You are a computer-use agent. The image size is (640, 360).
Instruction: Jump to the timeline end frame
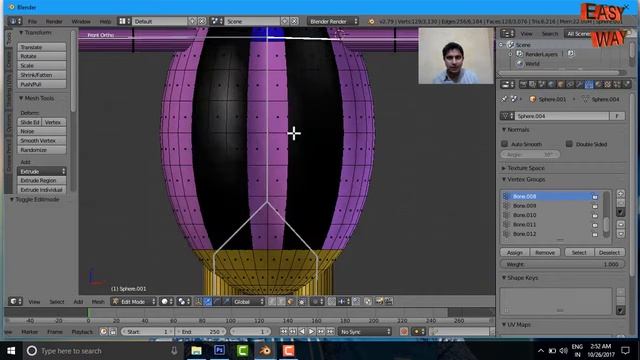click(330, 332)
